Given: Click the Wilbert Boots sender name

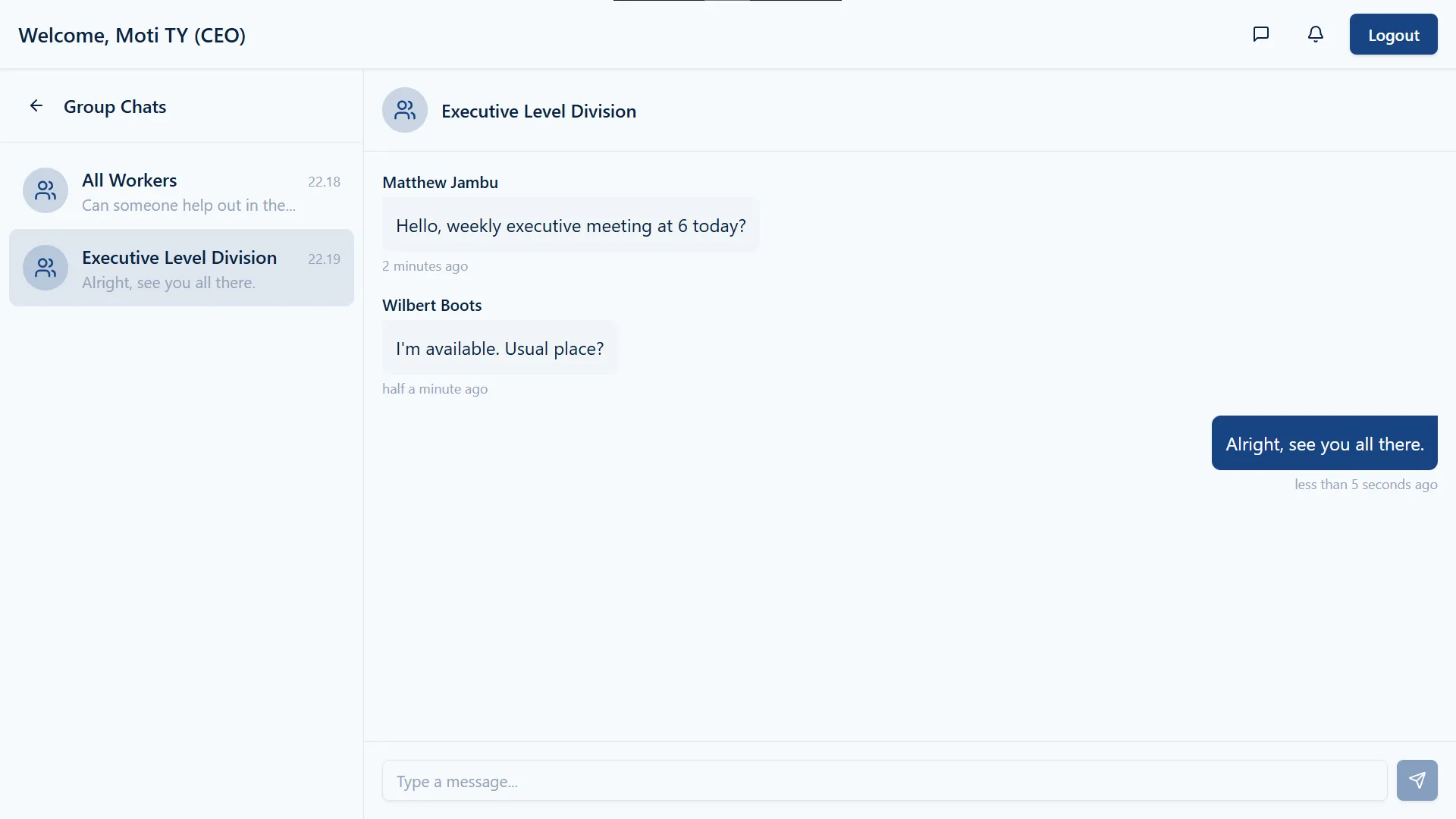Looking at the screenshot, I should [x=431, y=306].
